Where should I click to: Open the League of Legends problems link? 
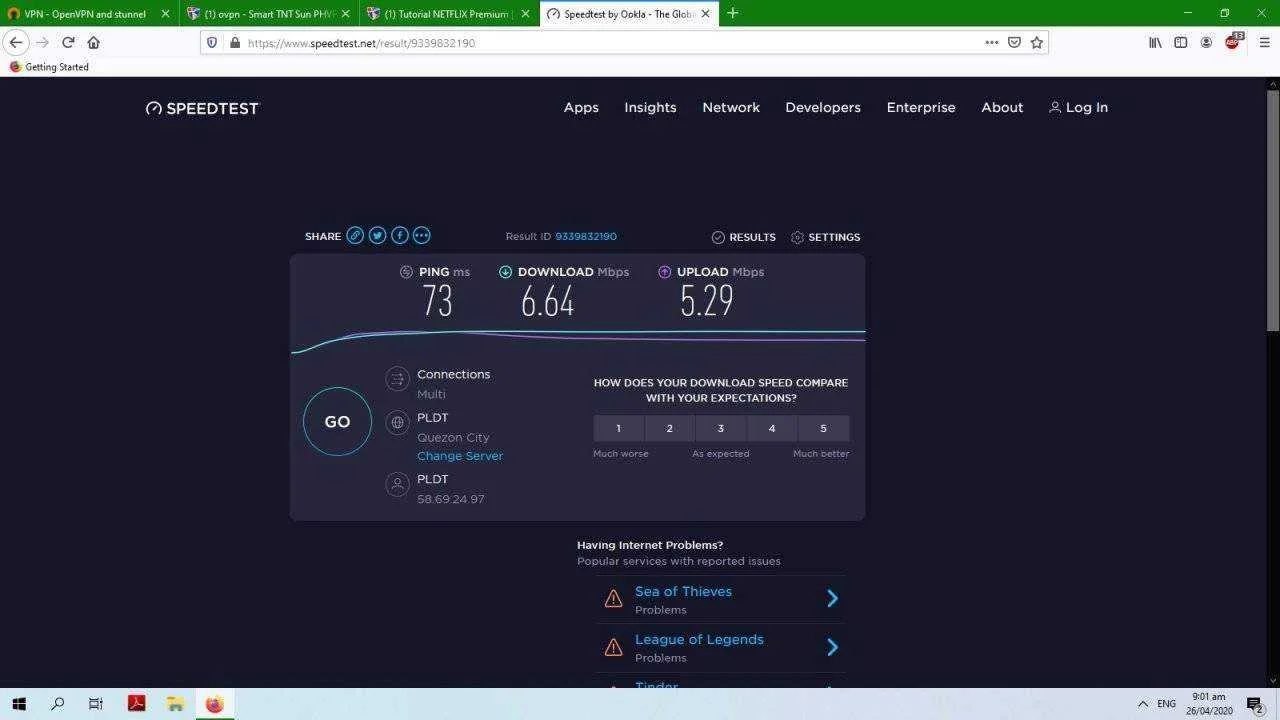click(699, 640)
